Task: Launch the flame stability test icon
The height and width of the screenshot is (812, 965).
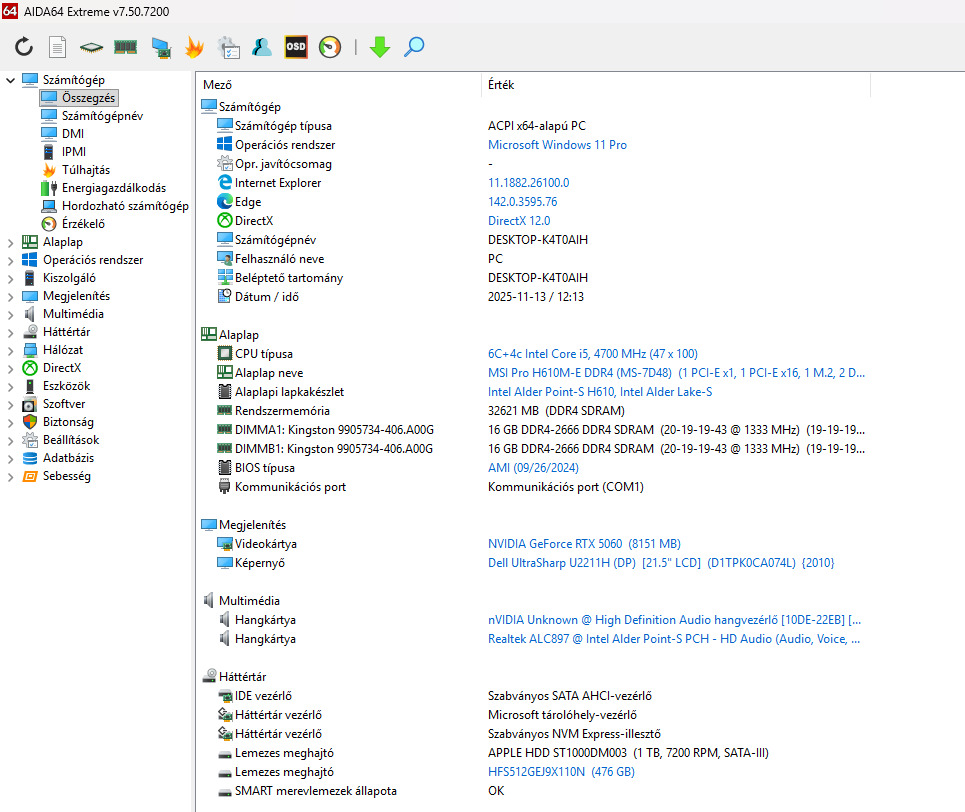Action: (x=194, y=47)
